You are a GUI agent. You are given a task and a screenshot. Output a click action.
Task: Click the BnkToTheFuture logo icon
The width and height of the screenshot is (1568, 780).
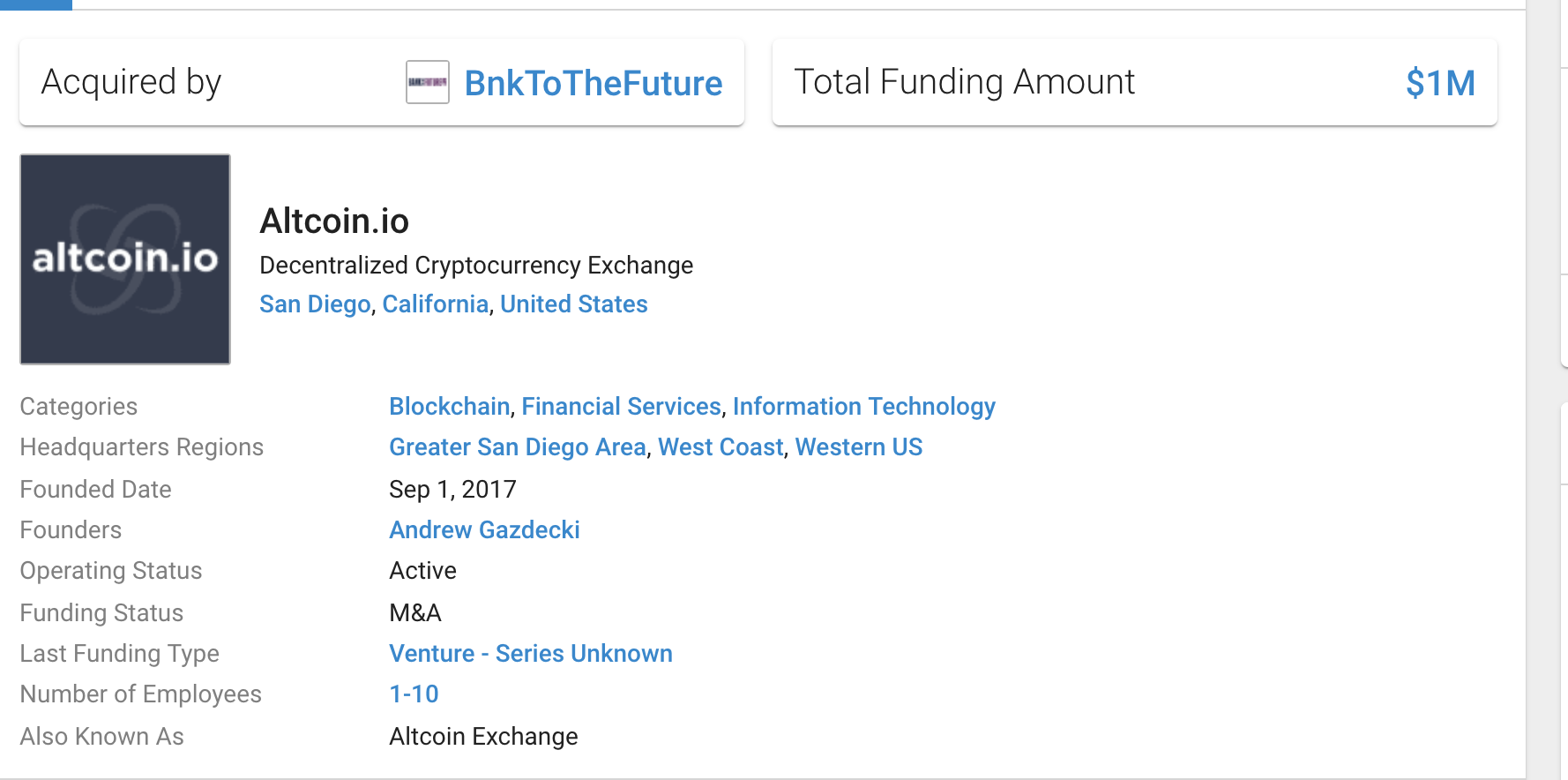(x=428, y=82)
